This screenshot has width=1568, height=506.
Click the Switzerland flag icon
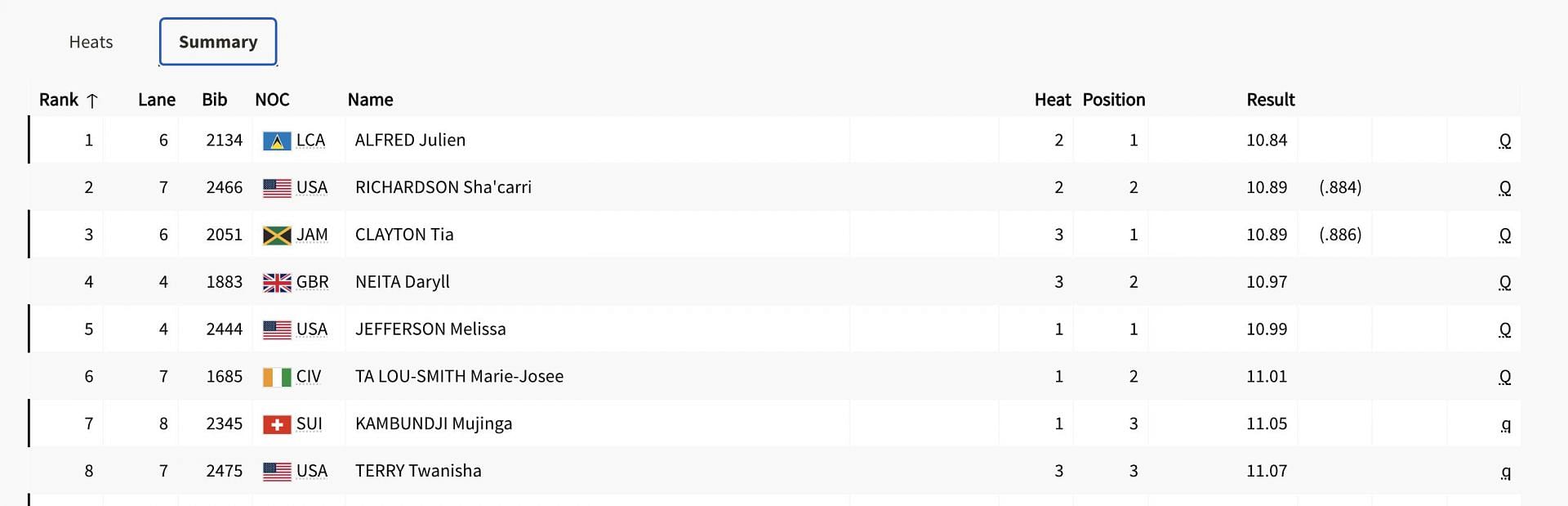(277, 424)
